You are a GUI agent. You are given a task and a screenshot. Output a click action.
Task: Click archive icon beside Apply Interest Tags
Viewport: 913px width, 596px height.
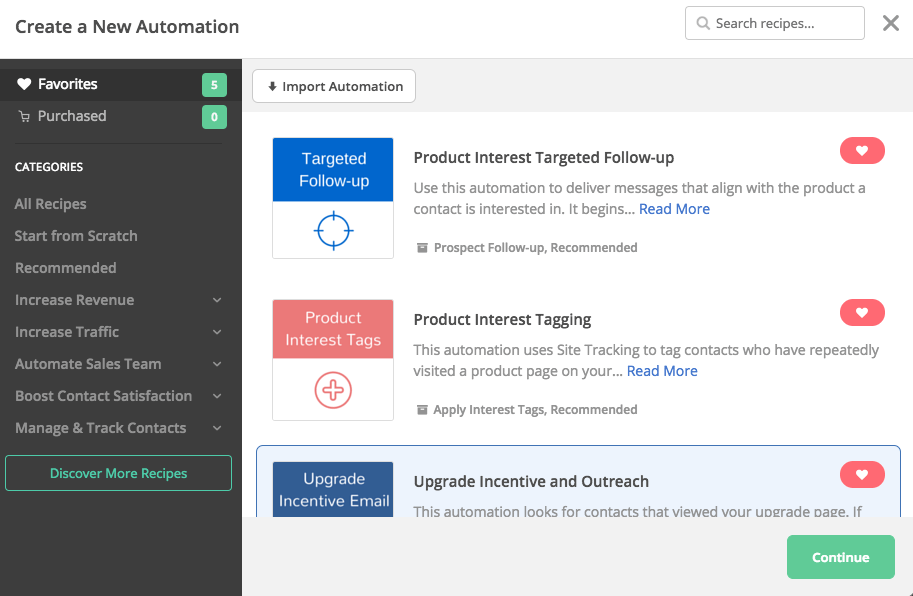[422, 410]
